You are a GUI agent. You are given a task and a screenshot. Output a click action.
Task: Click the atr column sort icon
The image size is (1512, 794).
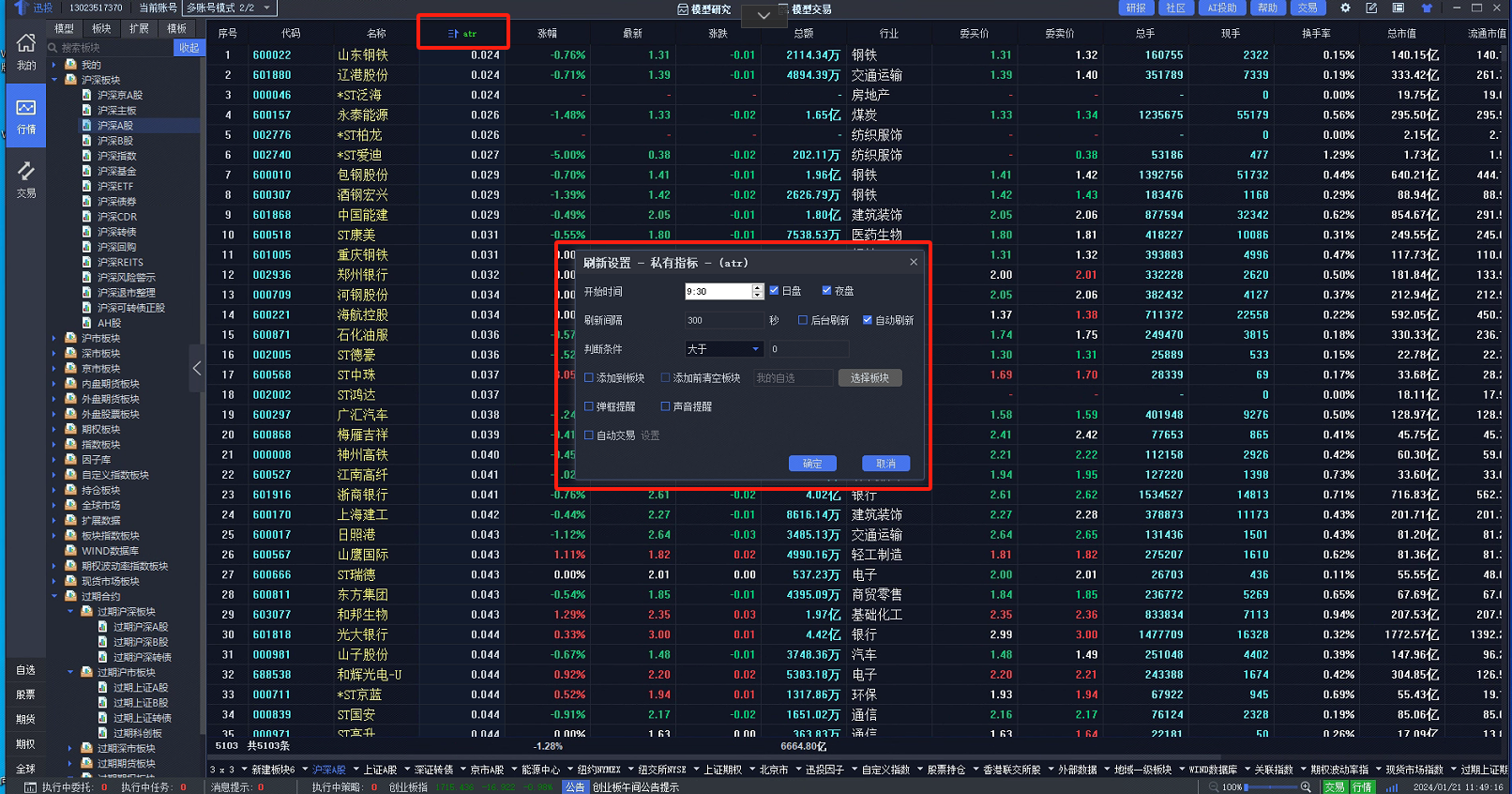point(453,34)
